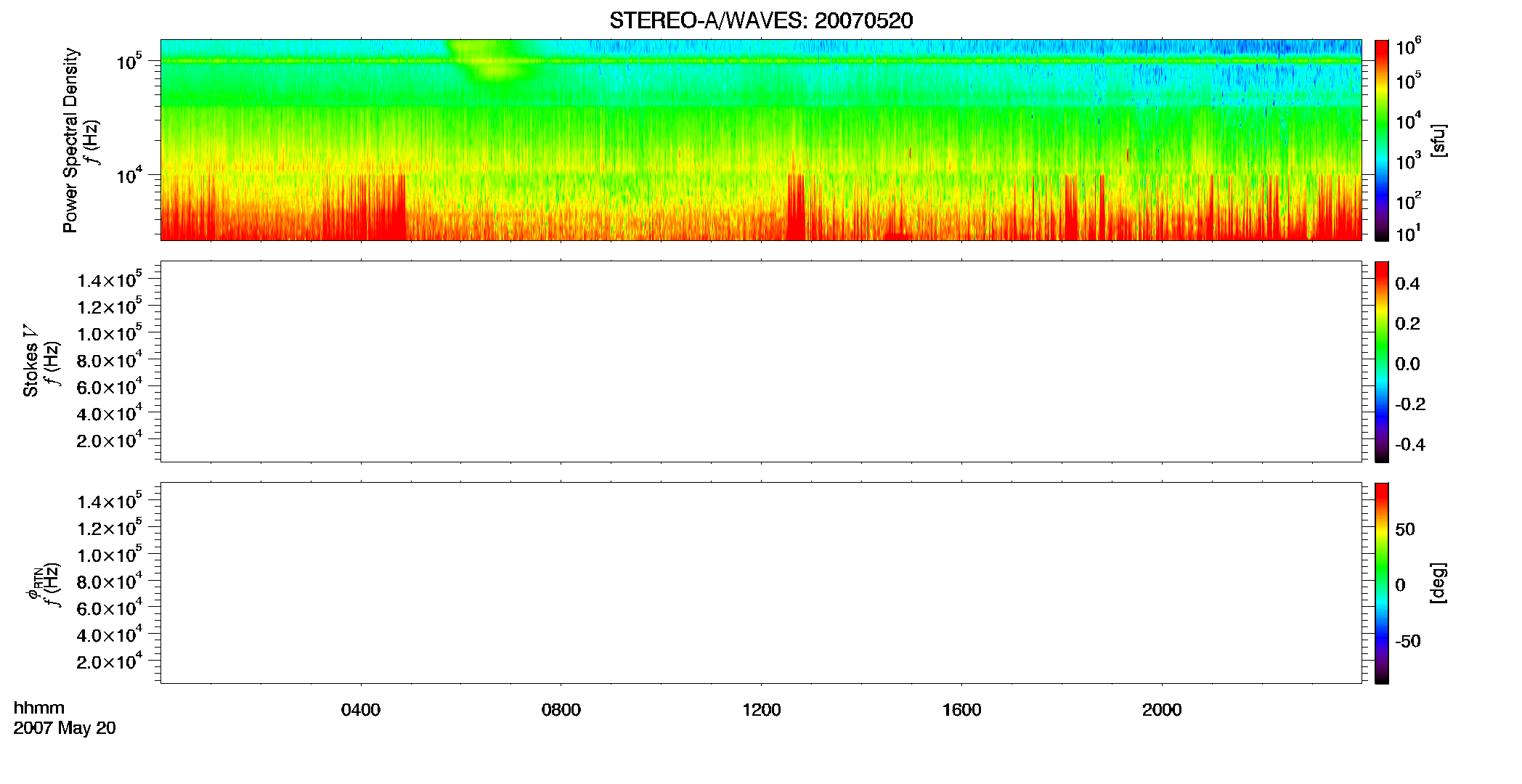Click the "-0.2" Stokes V colorbar value

pyautogui.click(x=1410, y=404)
